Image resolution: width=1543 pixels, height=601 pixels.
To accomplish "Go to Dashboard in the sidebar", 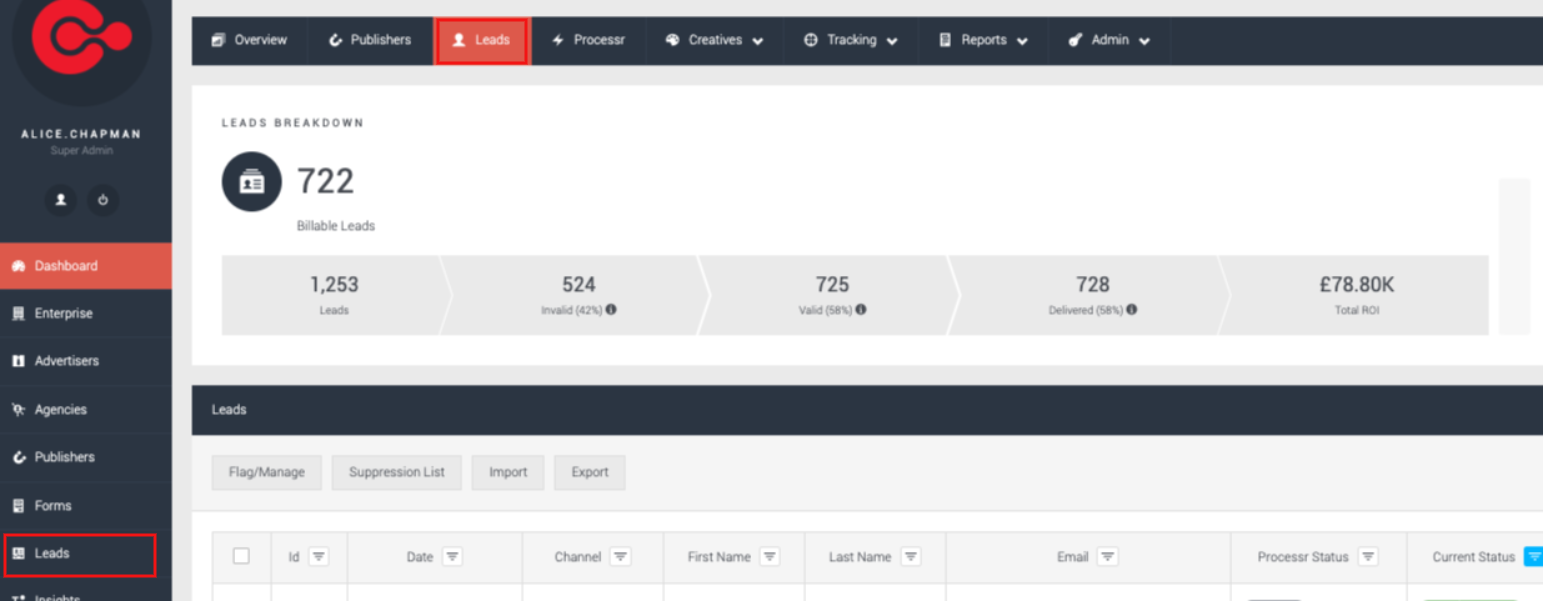I will [x=86, y=266].
